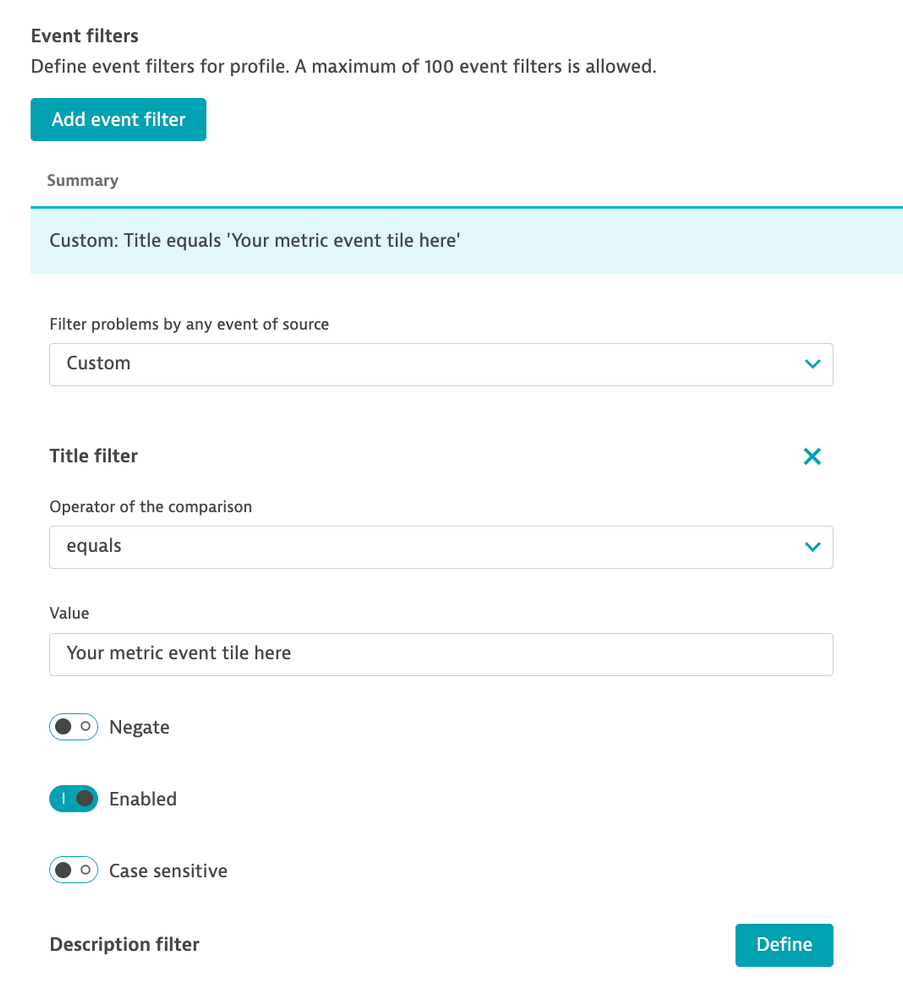Define the Description filter

coord(784,945)
